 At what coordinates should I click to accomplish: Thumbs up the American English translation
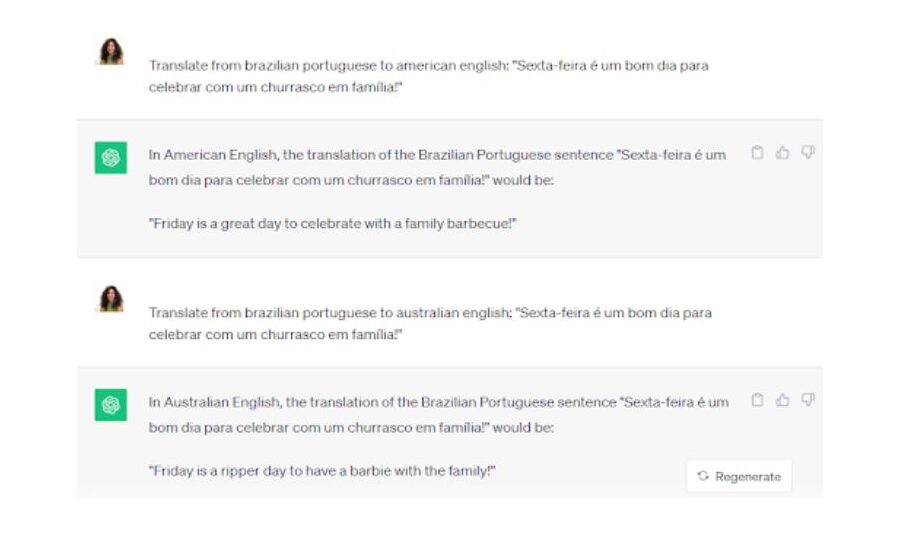point(782,153)
